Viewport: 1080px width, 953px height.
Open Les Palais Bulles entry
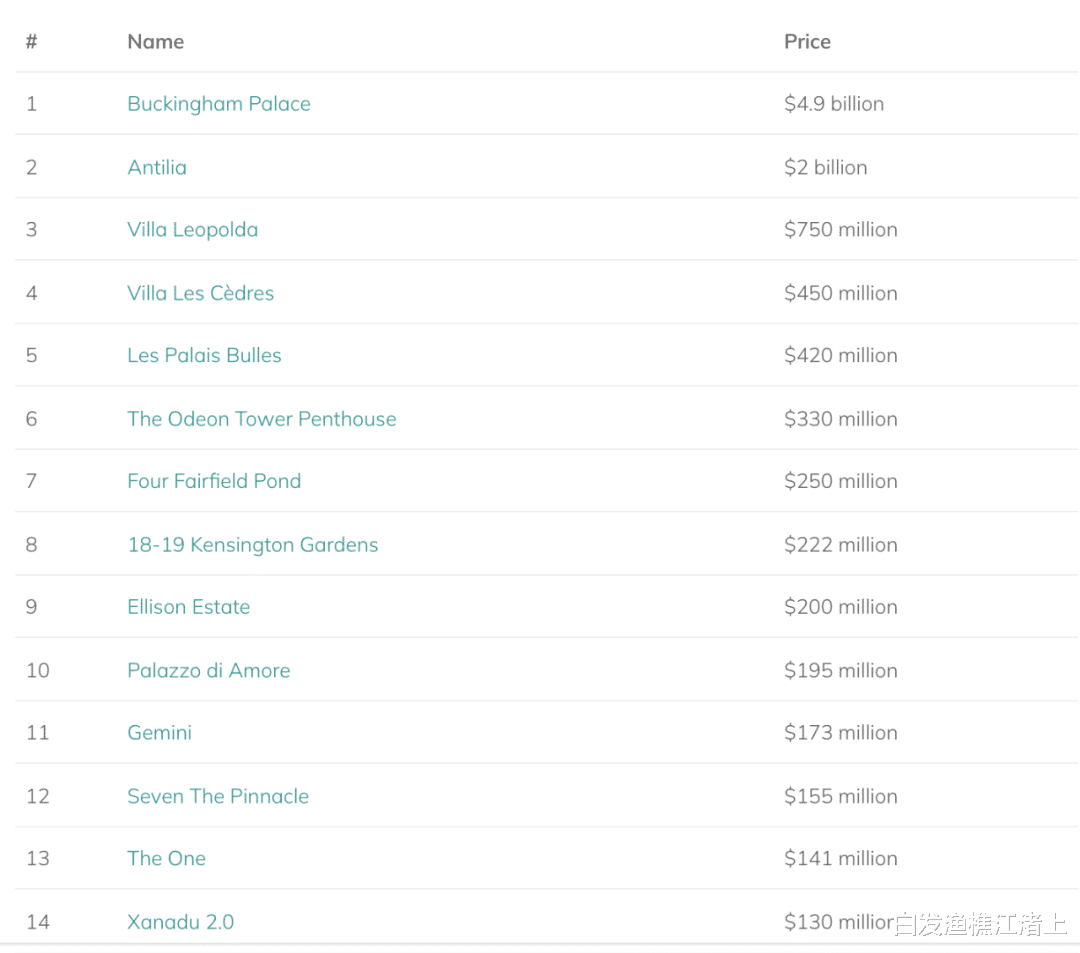pos(205,355)
